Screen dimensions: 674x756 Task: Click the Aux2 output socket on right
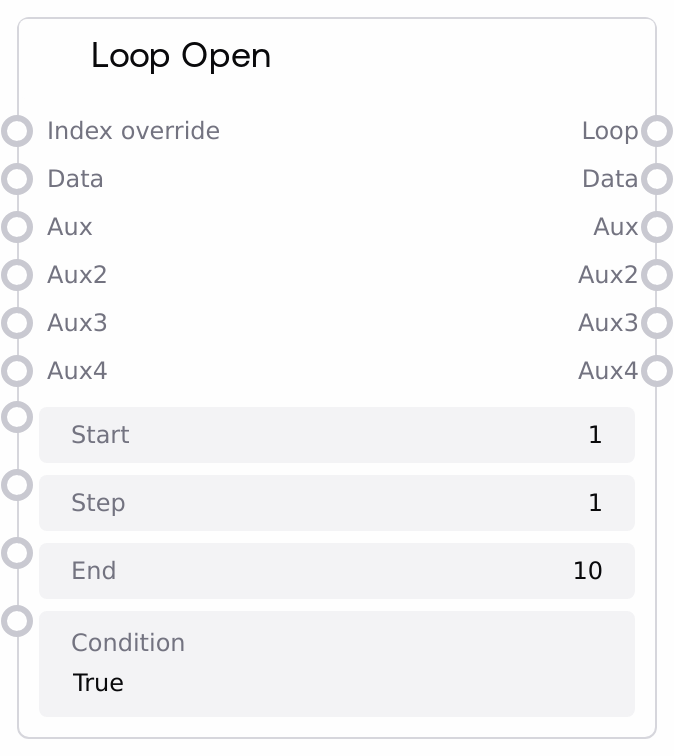656,275
